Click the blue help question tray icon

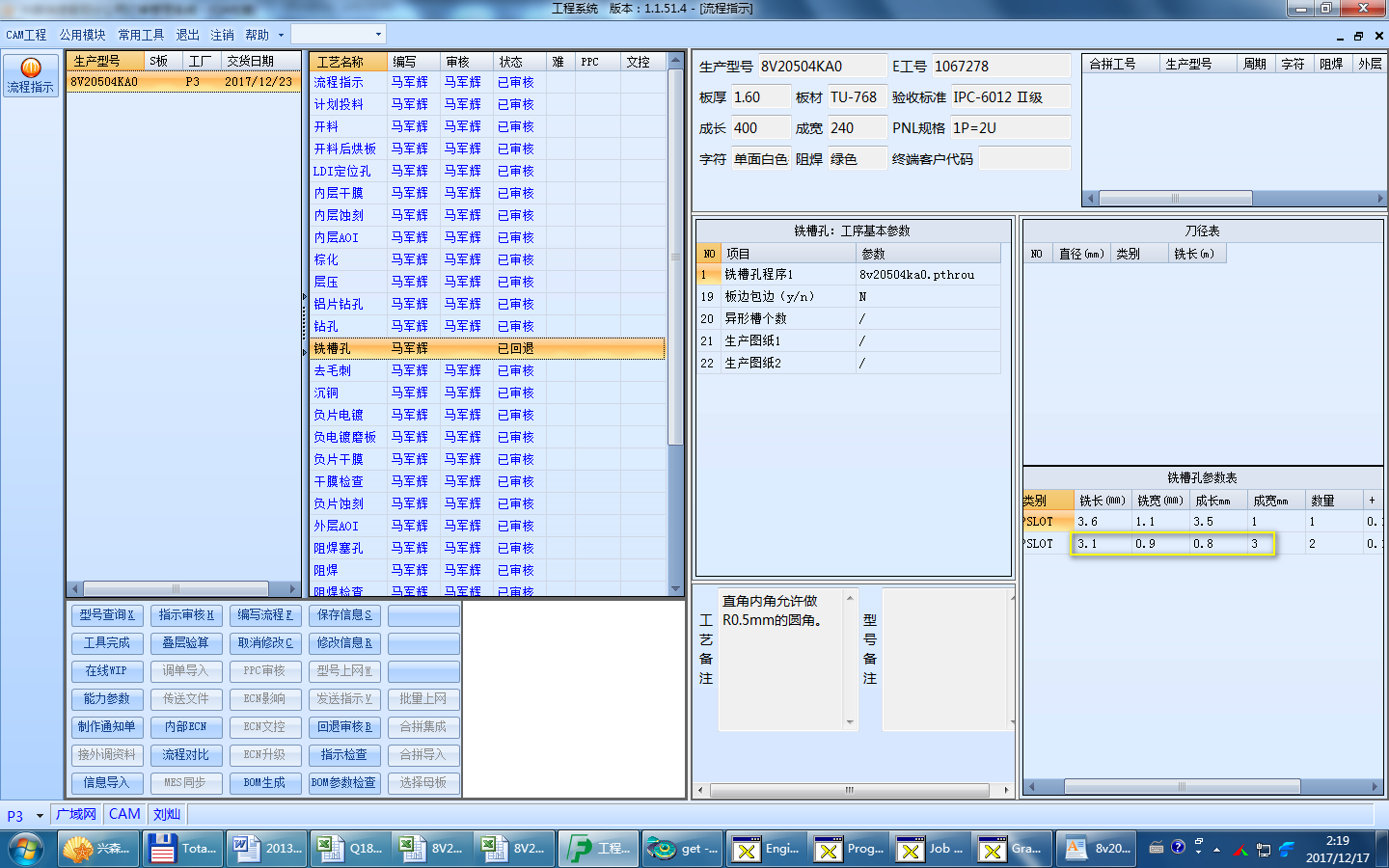(1178, 847)
